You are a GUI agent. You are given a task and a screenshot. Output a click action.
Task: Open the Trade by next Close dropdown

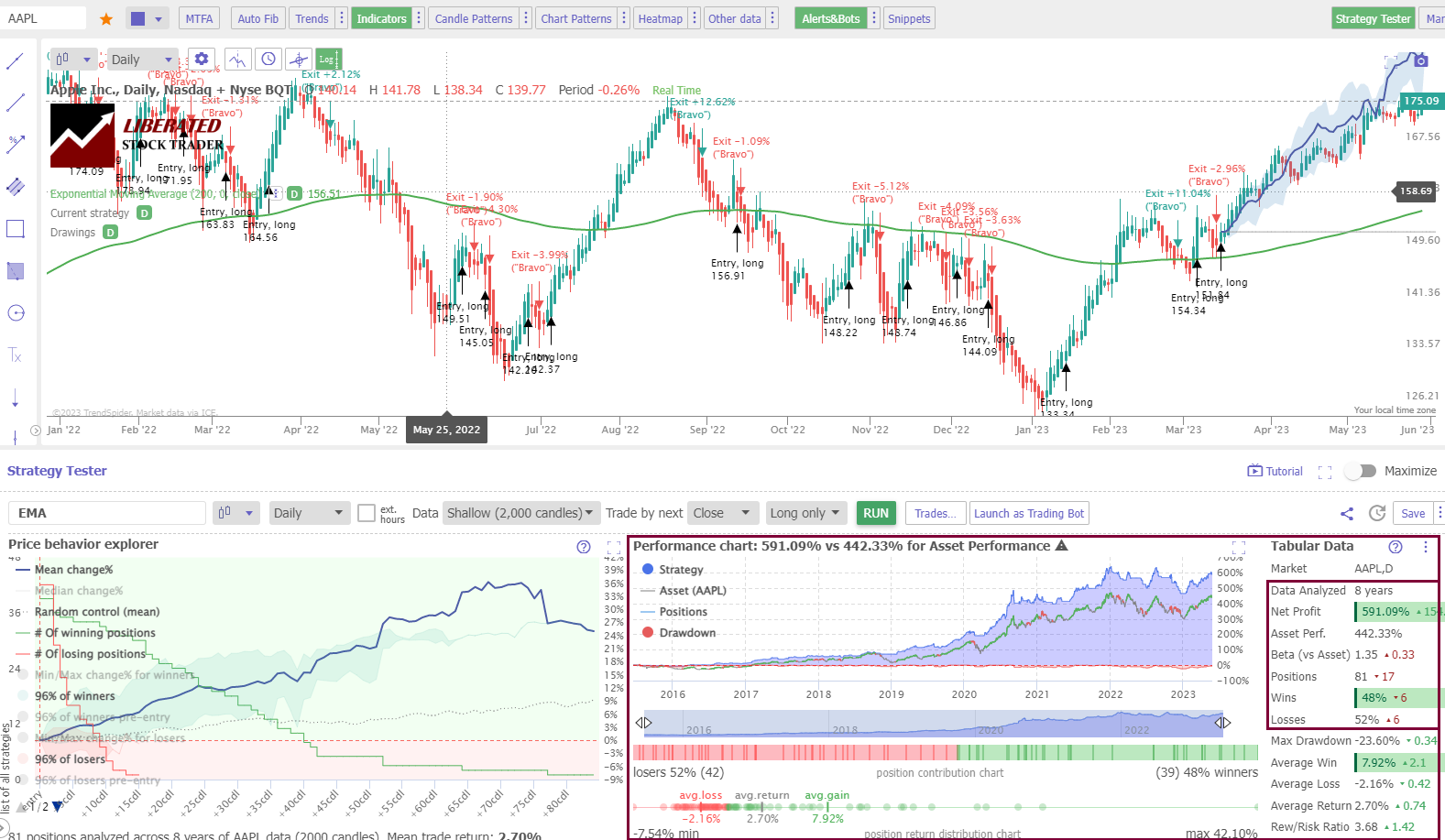(724, 513)
